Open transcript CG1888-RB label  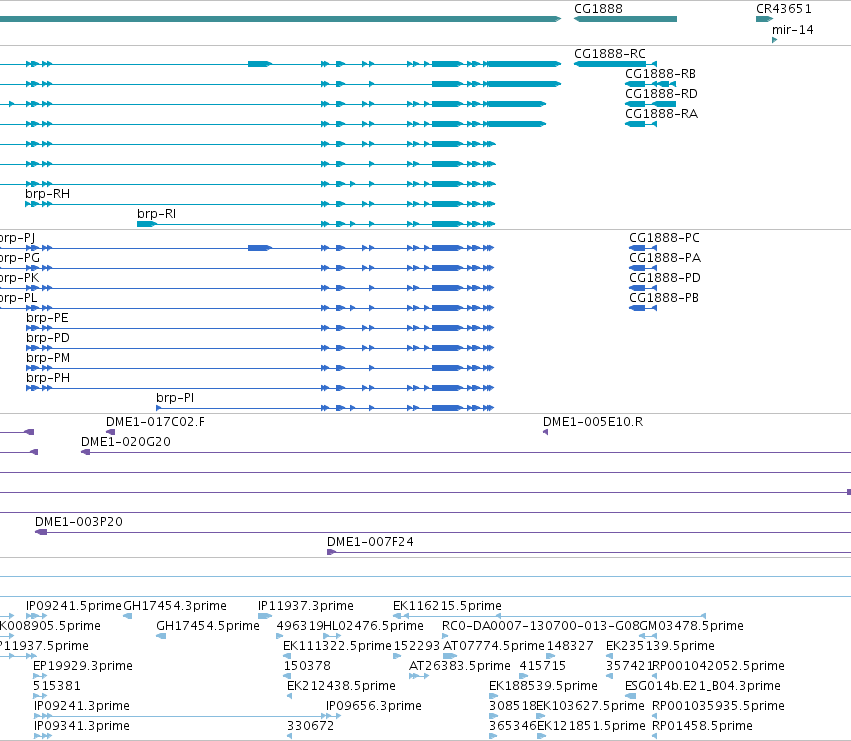pos(661,74)
